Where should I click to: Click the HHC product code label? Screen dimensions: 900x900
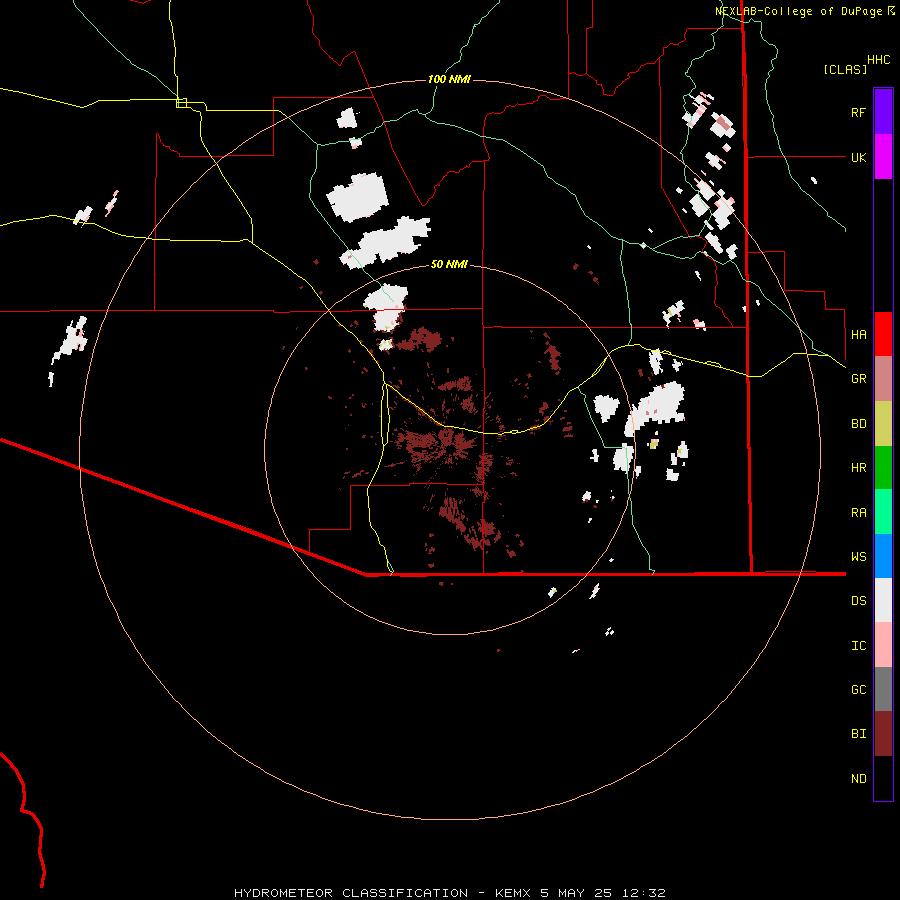[878, 60]
